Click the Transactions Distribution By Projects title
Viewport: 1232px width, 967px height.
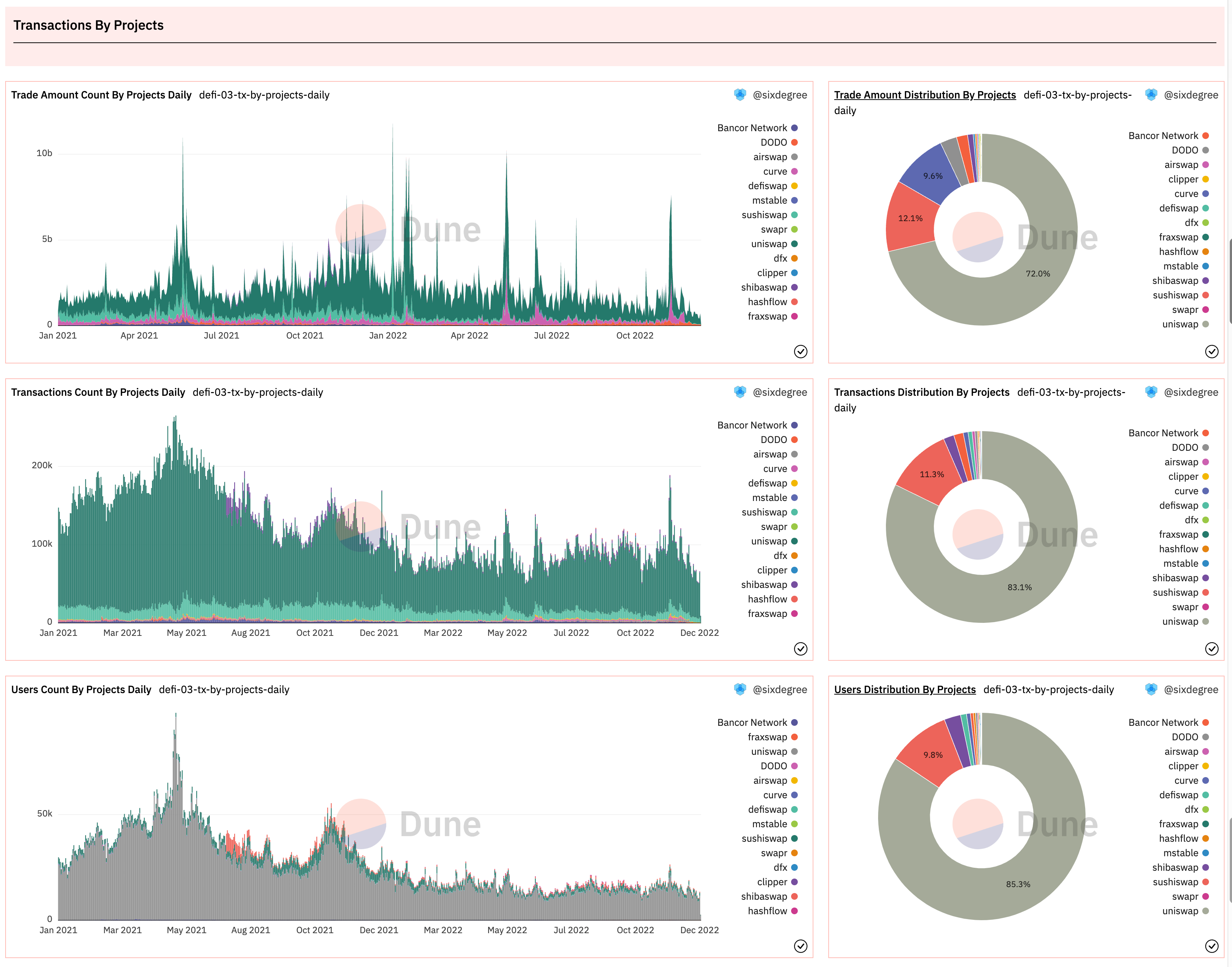pos(922,392)
